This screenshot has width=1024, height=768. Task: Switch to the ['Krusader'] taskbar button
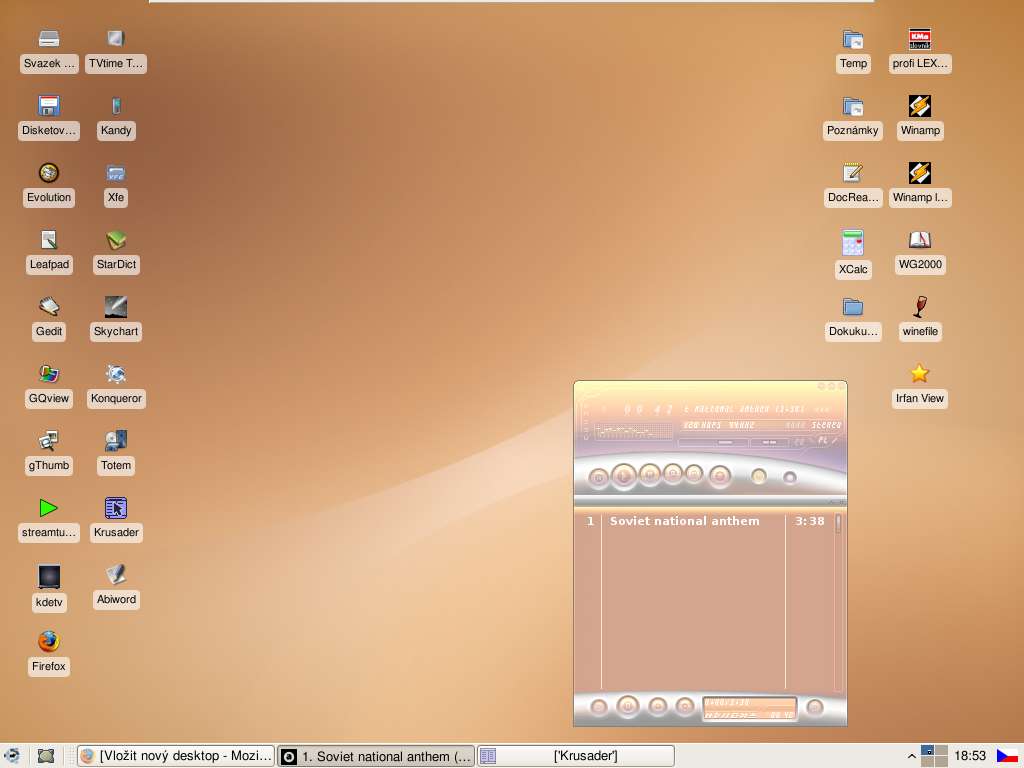coord(575,756)
